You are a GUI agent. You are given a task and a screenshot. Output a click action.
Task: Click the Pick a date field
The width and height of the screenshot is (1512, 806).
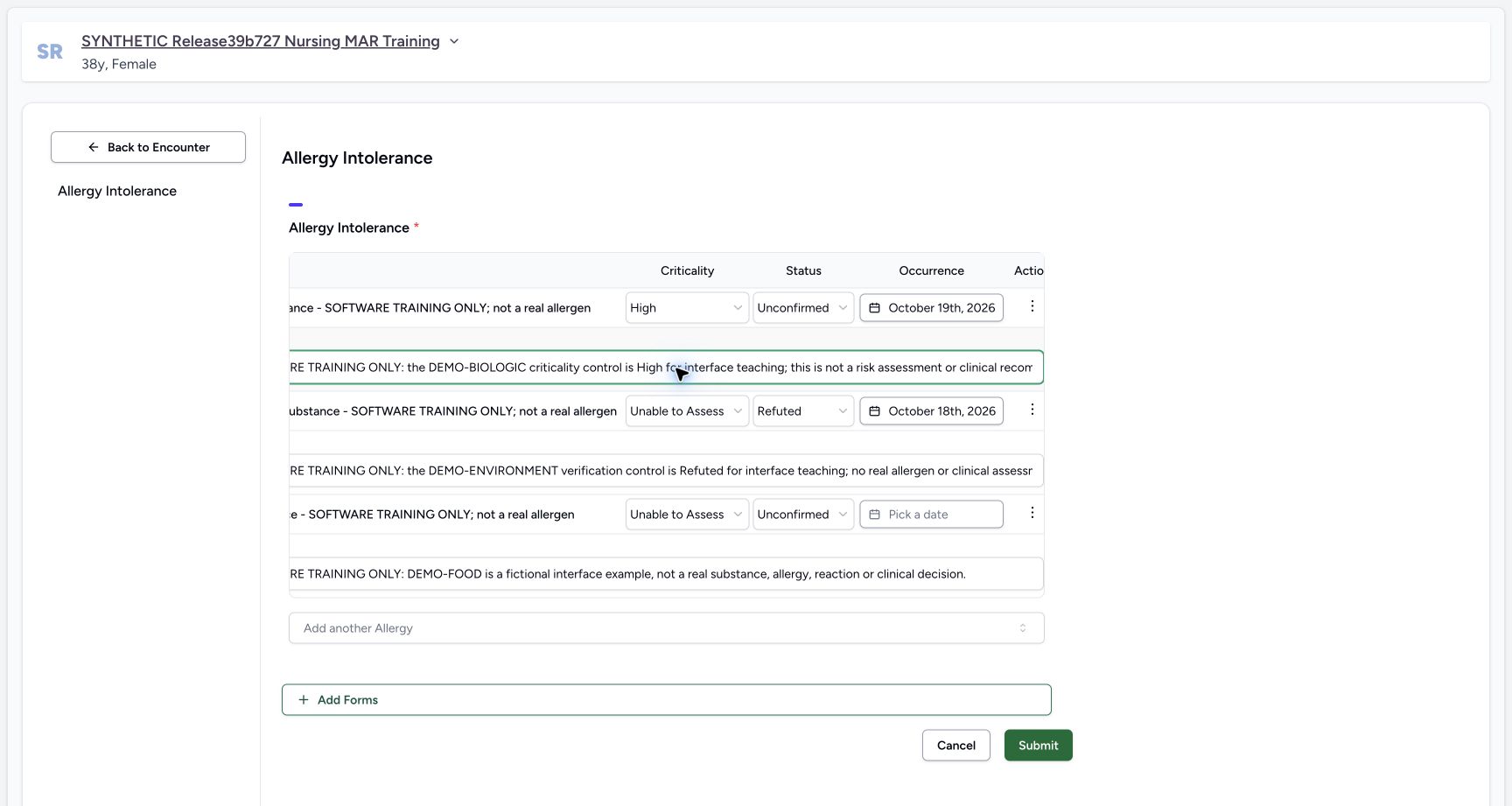(932, 515)
